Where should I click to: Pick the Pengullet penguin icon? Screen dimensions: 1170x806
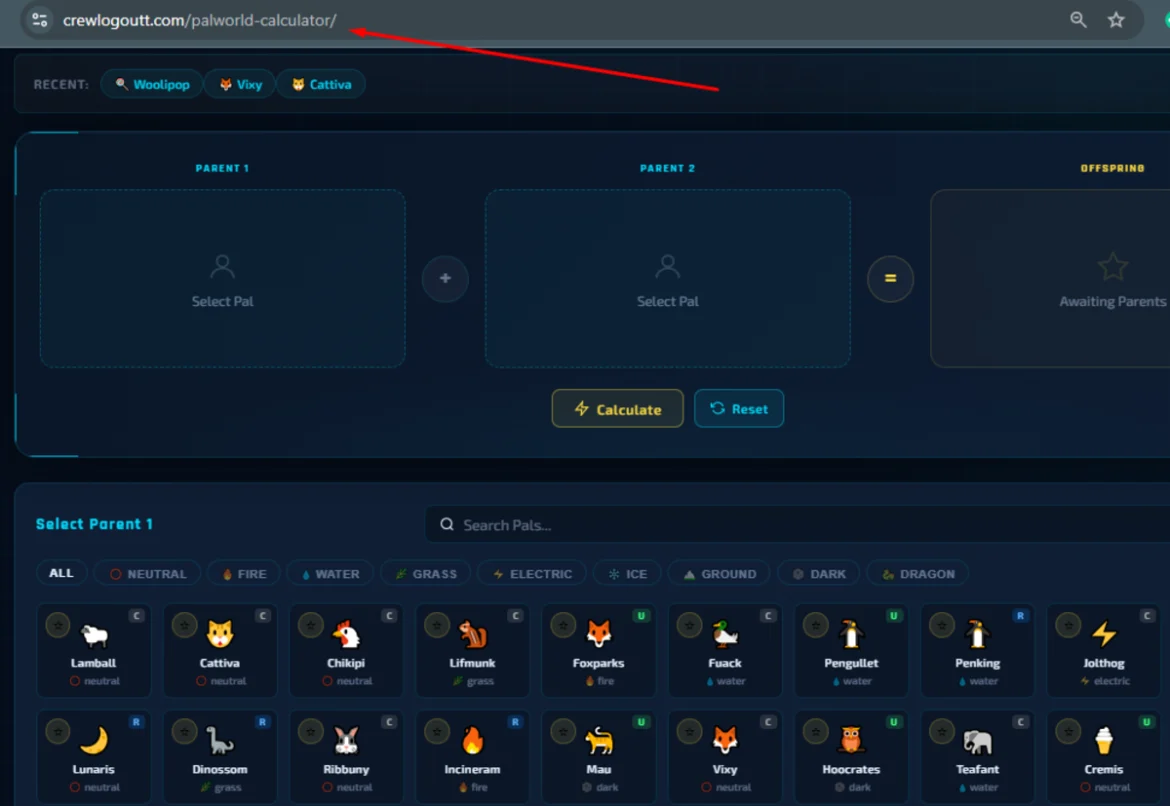(851, 635)
